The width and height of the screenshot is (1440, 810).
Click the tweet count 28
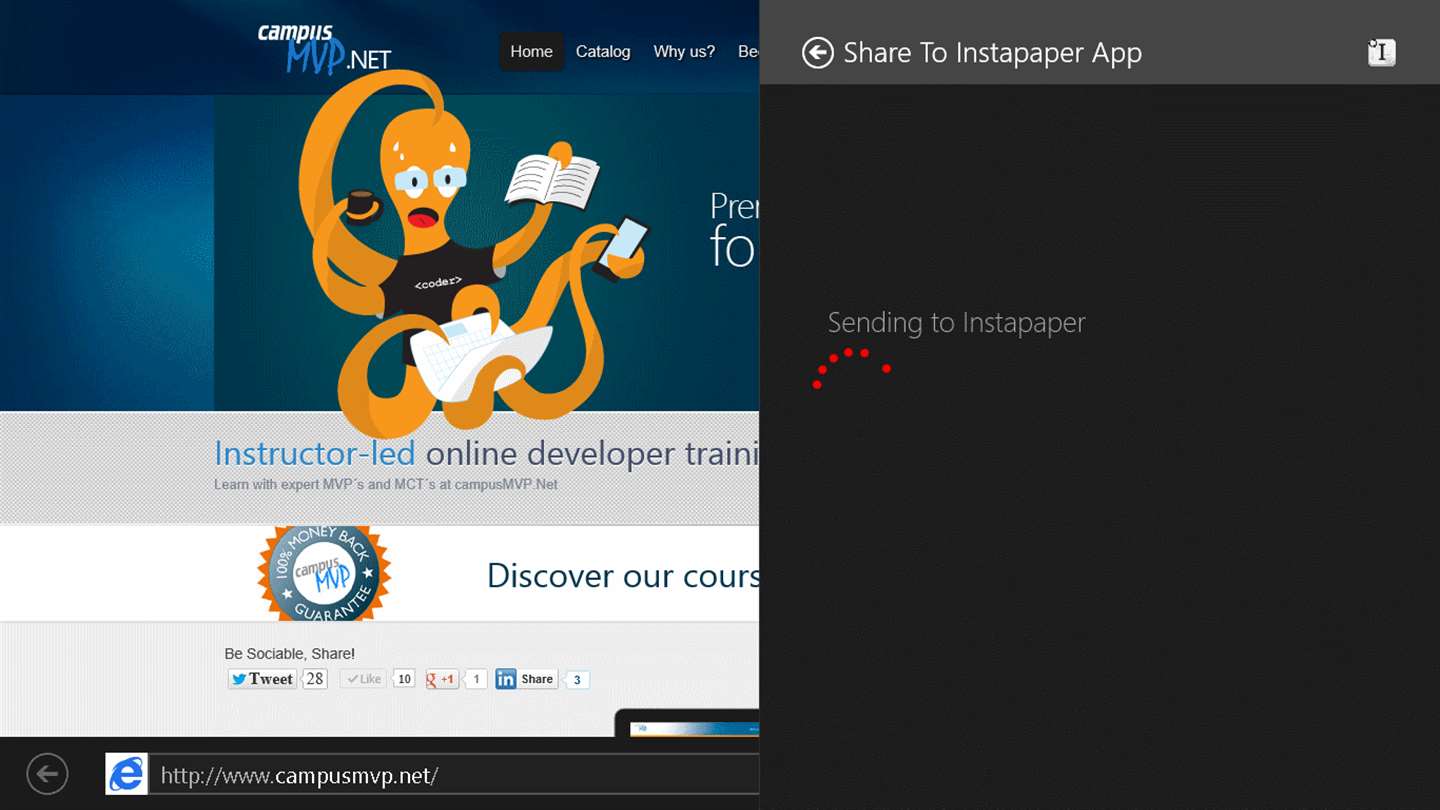[315, 679]
